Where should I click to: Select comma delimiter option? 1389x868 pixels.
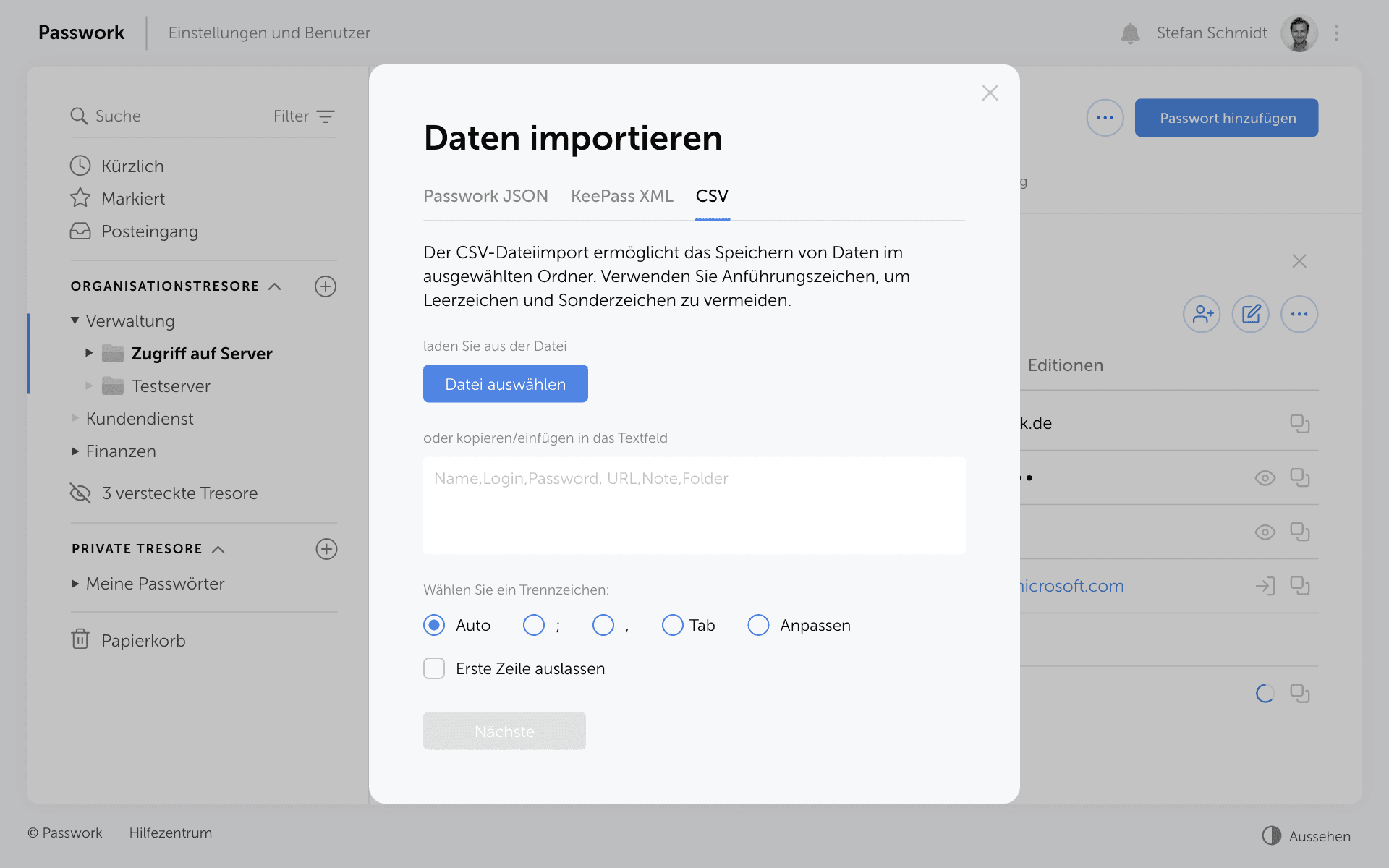coord(603,625)
